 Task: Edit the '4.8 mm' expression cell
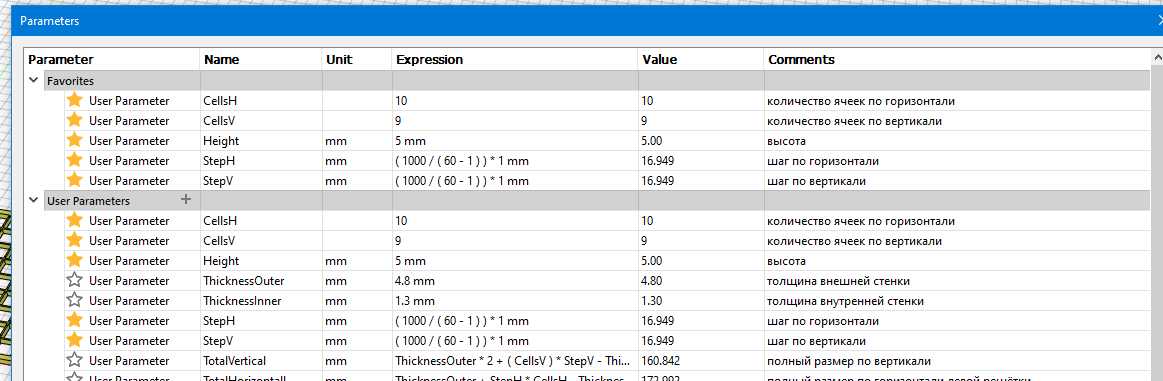(515, 281)
